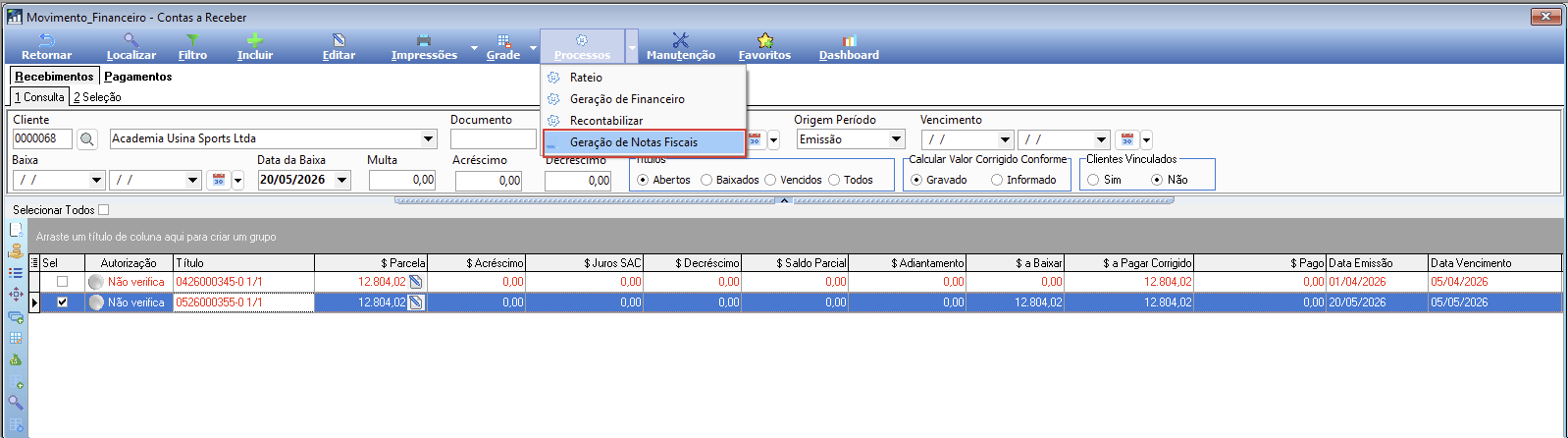Screen dimensions: 1568x438
Task: Click the note icon beside 0426000345-0 parcela
Action: 416,282
